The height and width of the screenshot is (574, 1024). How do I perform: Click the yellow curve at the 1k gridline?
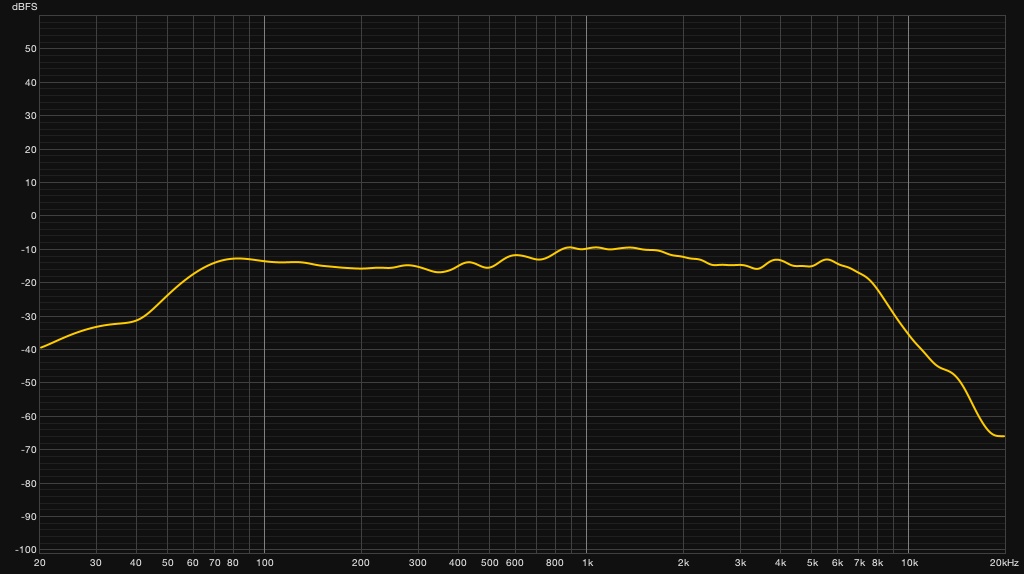(586, 249)
